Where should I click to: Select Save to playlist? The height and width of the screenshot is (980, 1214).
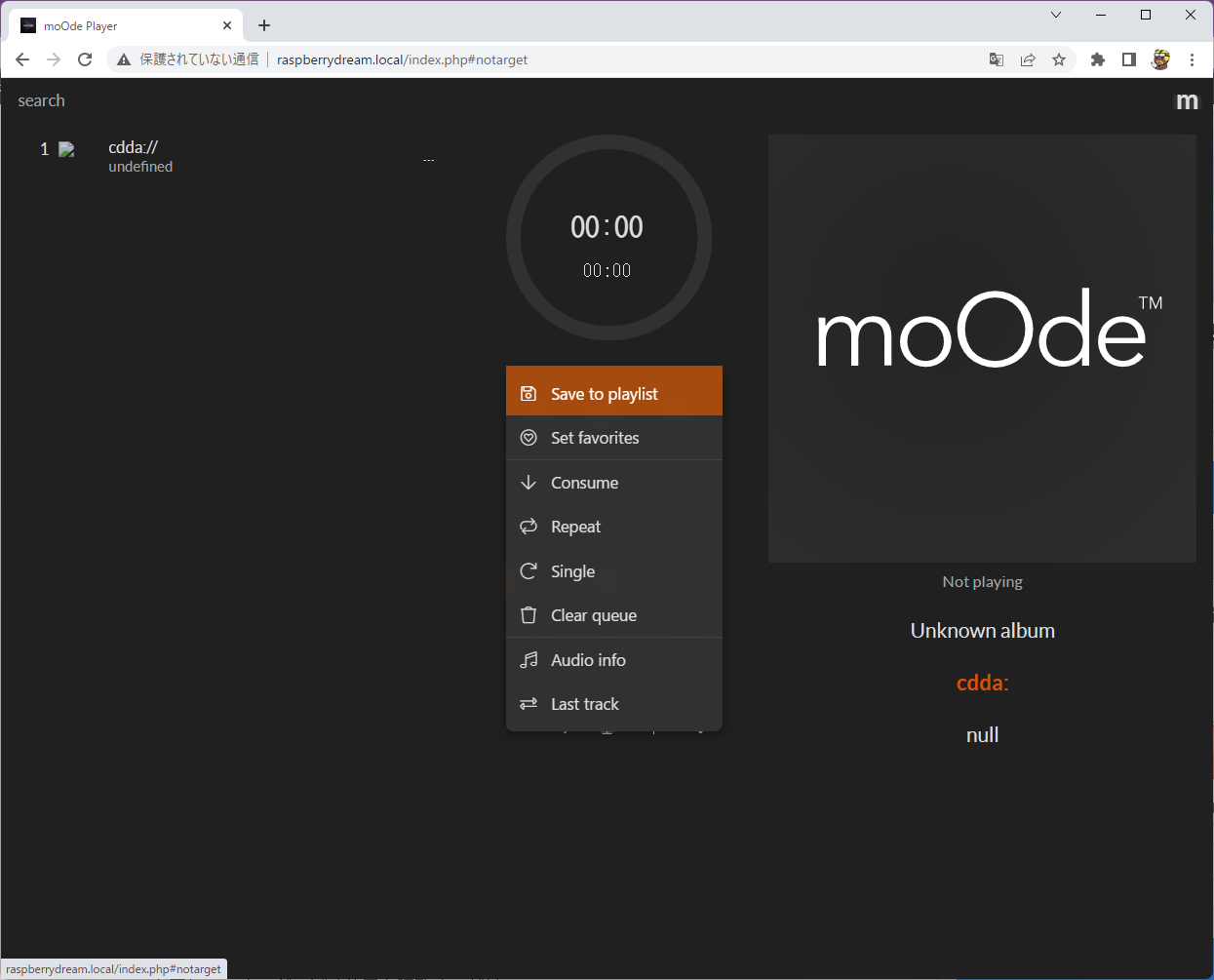(614, 393)
